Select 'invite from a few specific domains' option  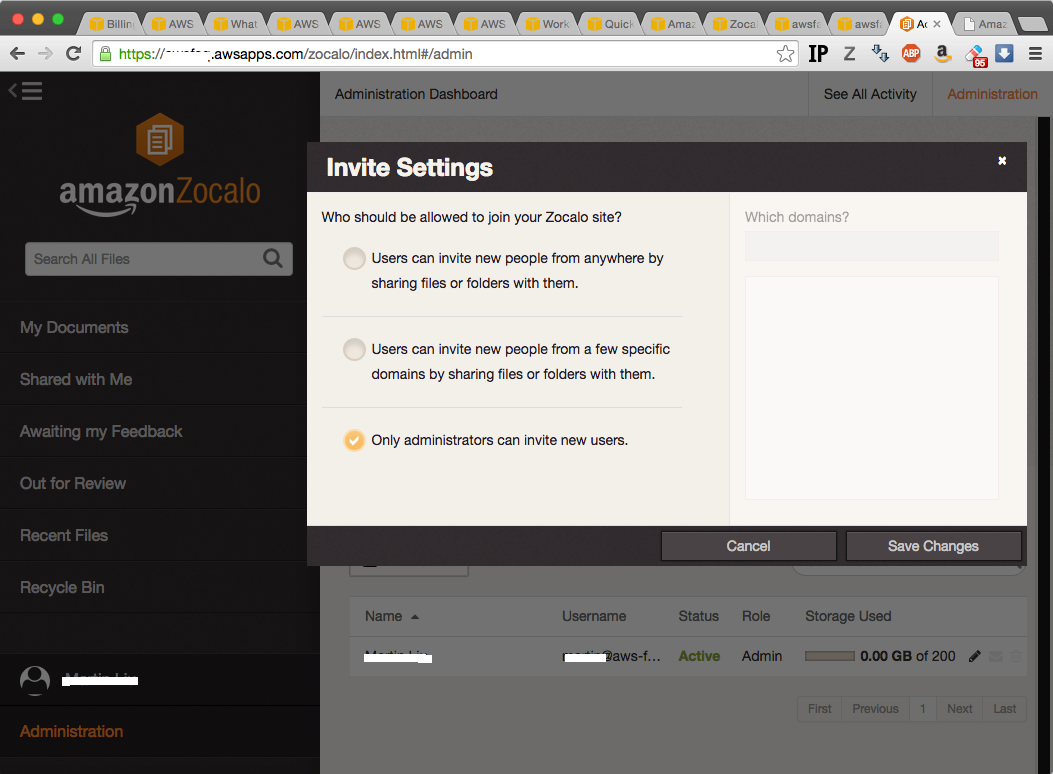[354, 349]
